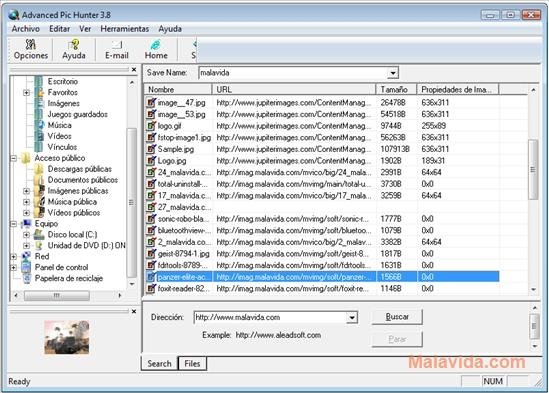Click the Dirección URL input field
The height and width of the screenshot is (393, 549).
pyautogui.click(x=270, y=317)
